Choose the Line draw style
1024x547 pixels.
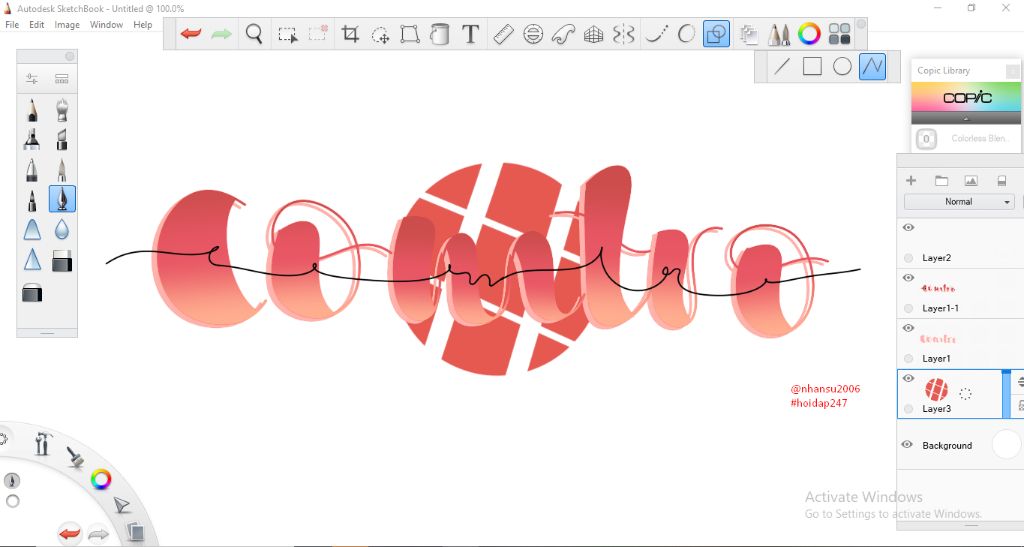click(x=782, y=66)
